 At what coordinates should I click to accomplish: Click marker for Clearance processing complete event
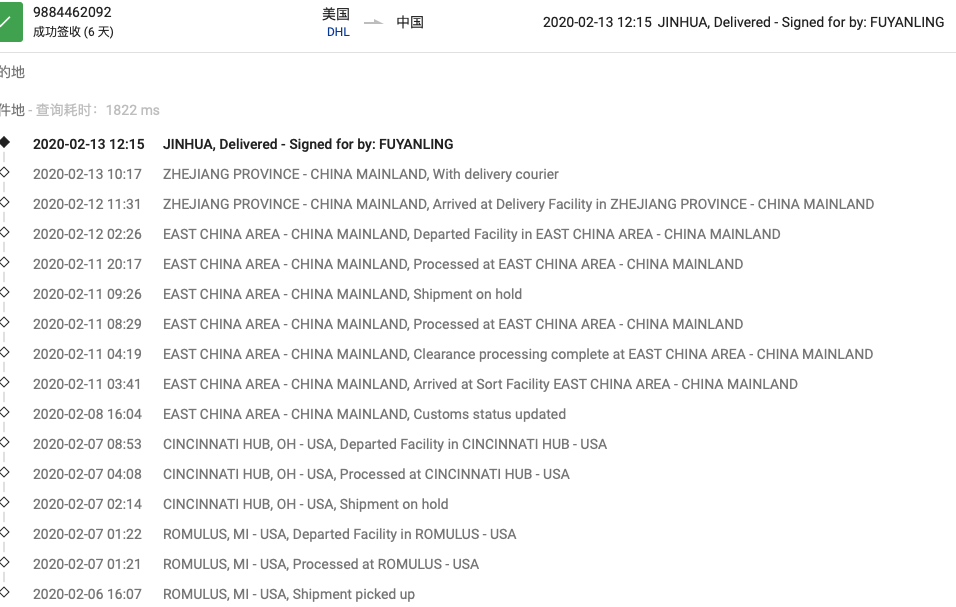coord(5,352)
